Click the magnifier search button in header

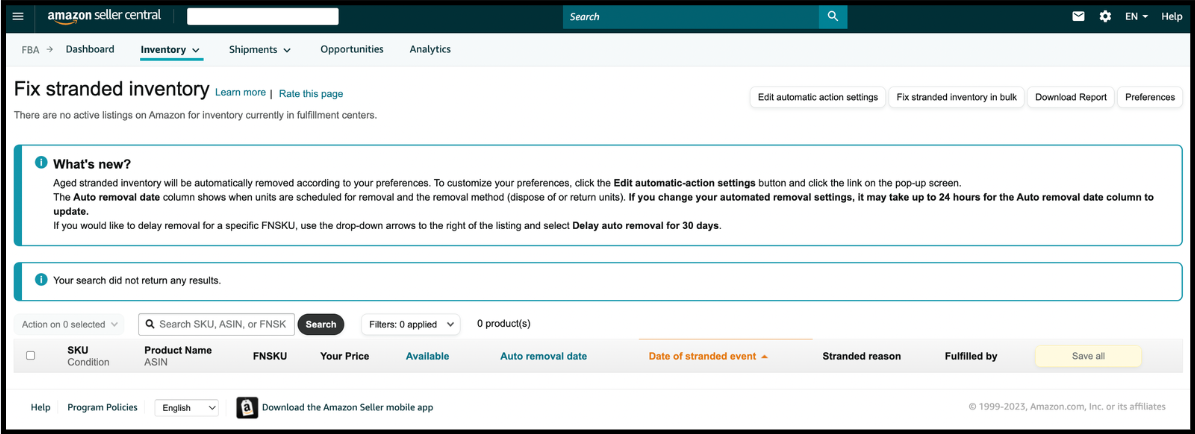pos(832,16)
